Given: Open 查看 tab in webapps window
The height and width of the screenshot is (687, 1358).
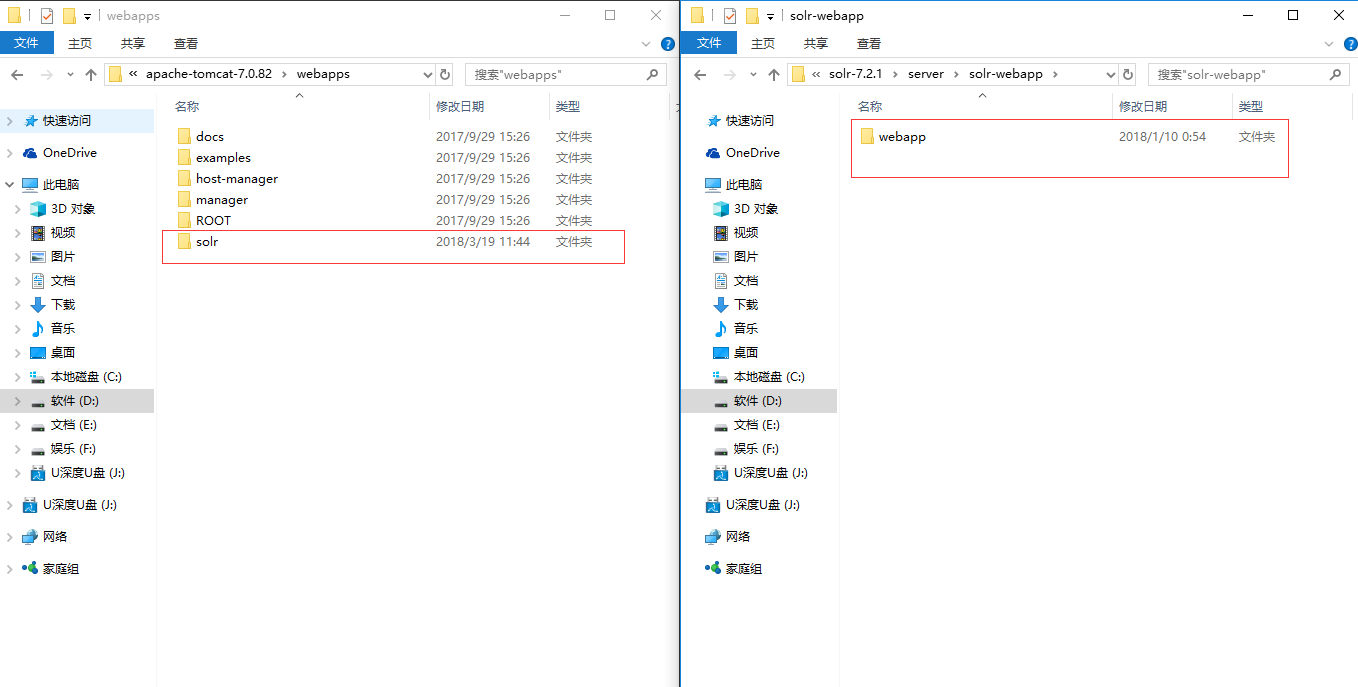Looking at the screenshot, I should tap(186, 43).
